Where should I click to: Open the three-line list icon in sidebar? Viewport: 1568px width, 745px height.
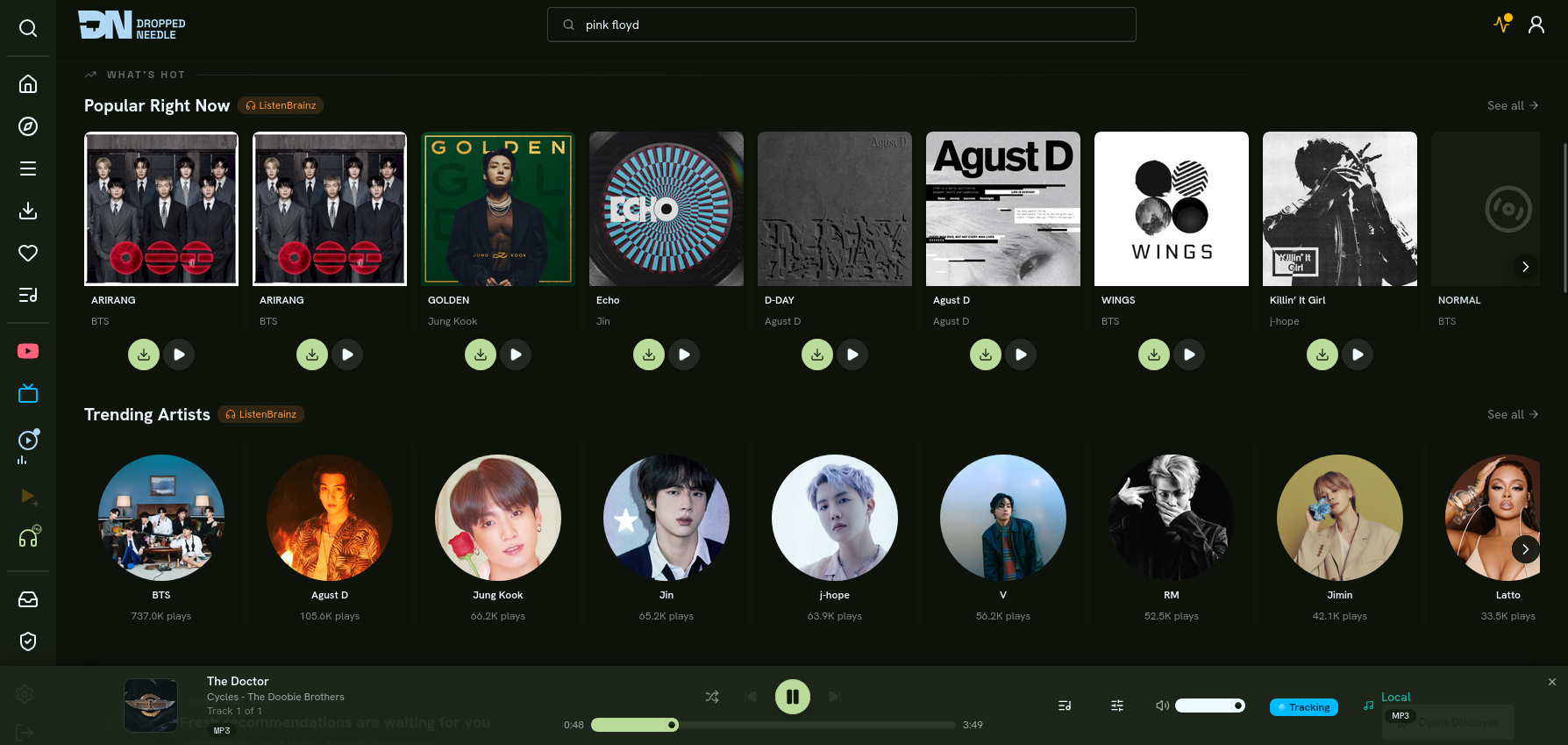[28, 168]
